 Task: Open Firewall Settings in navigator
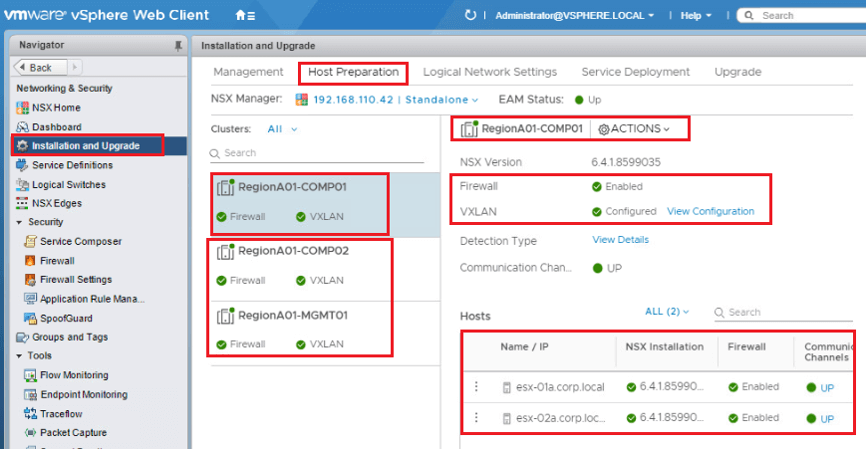[x=76, y=279]
